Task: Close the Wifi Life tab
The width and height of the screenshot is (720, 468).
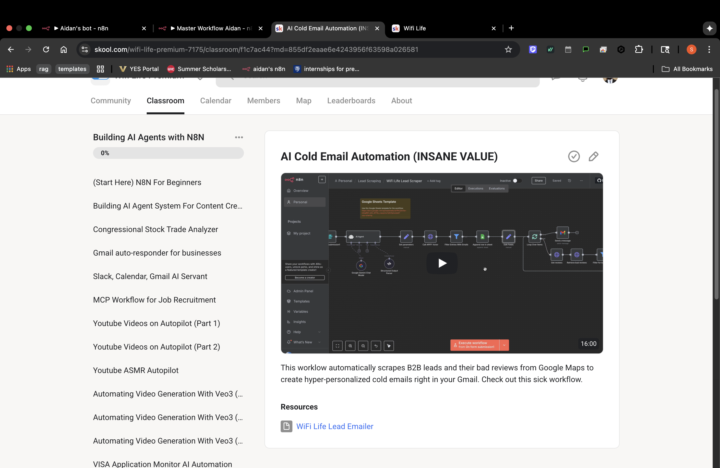Action: pyautogui.click(x=494, y=28)
